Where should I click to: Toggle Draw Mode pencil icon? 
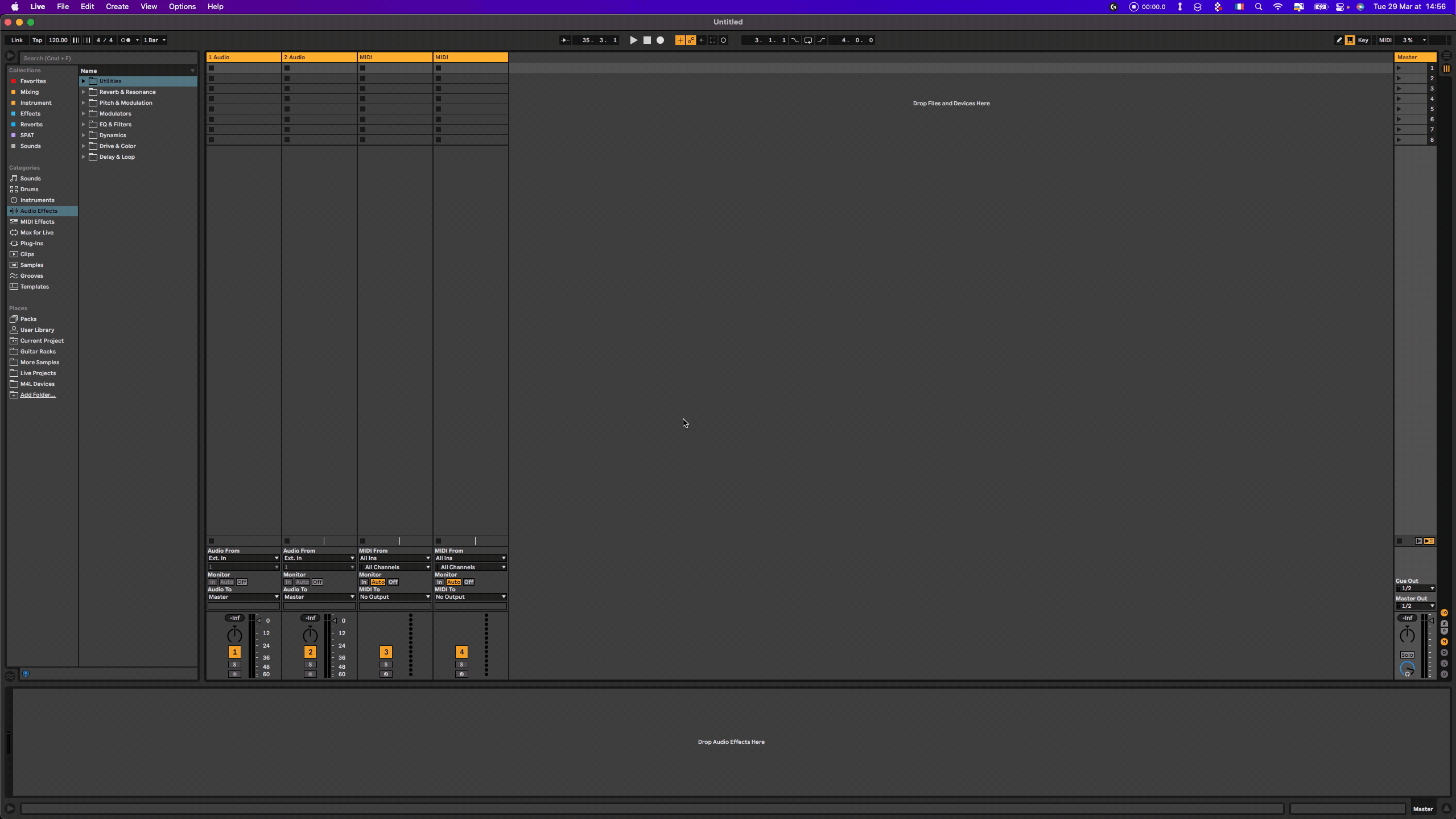[1339, 40]
